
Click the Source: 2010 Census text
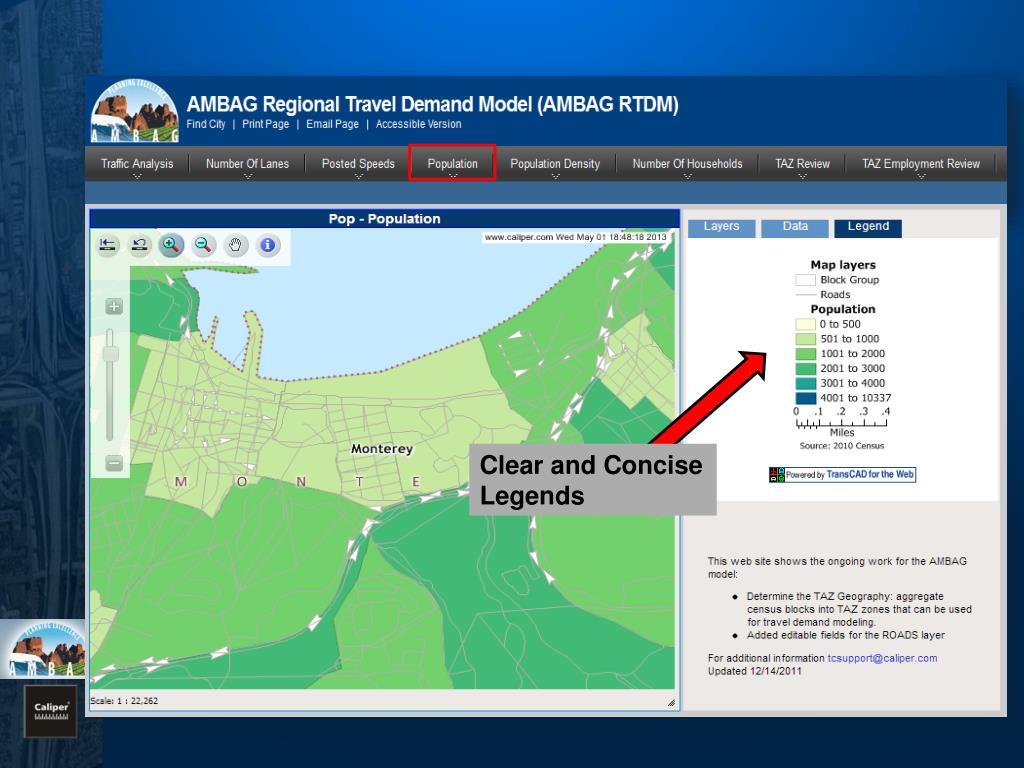click(842, 446)
